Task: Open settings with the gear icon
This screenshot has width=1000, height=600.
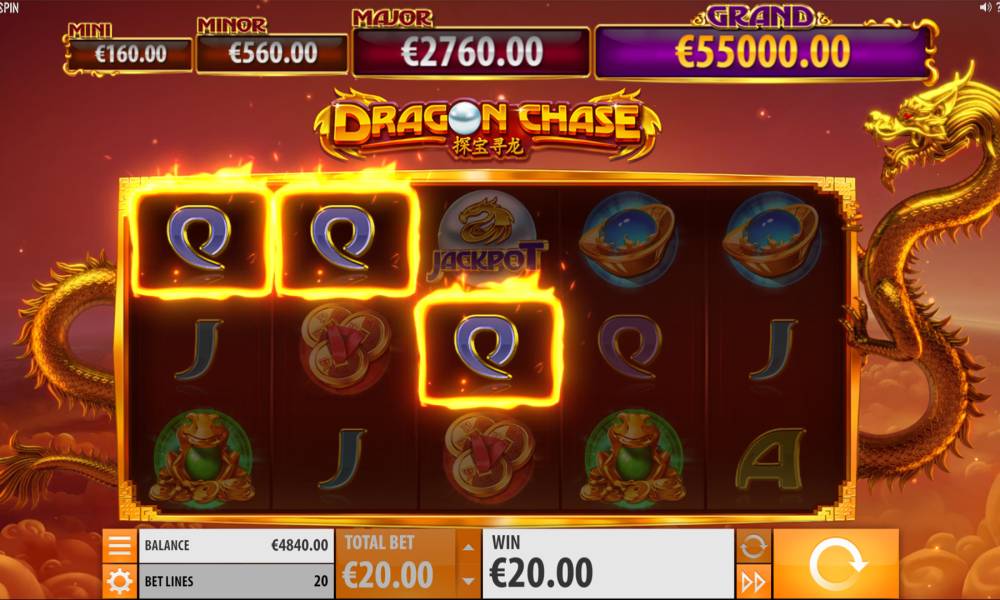Action: [x=120, y=582]
